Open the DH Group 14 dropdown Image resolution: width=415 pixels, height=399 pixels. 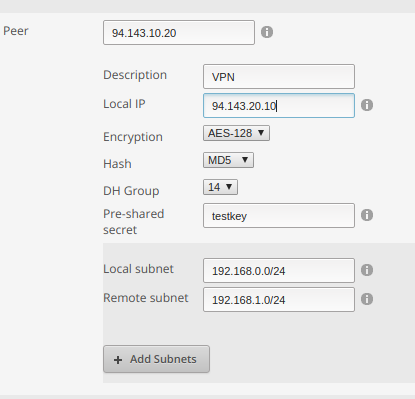(220, 187)
